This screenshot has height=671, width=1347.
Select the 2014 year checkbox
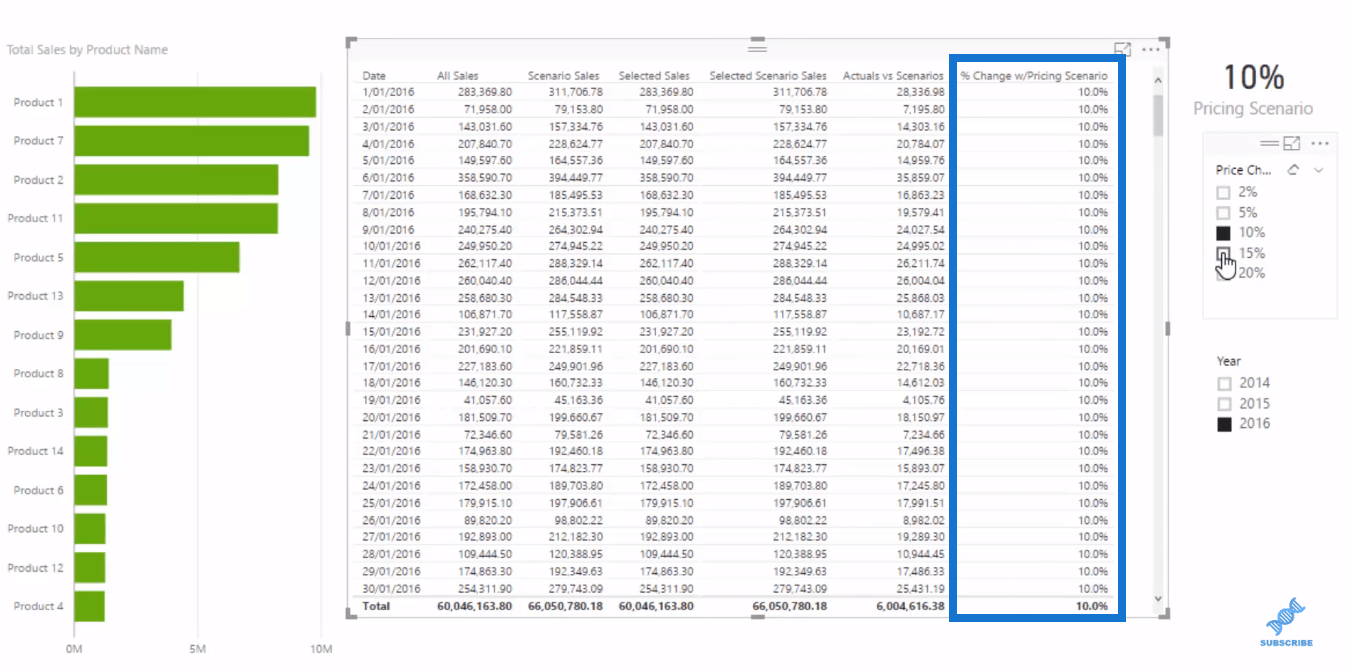pos(1224,383)
